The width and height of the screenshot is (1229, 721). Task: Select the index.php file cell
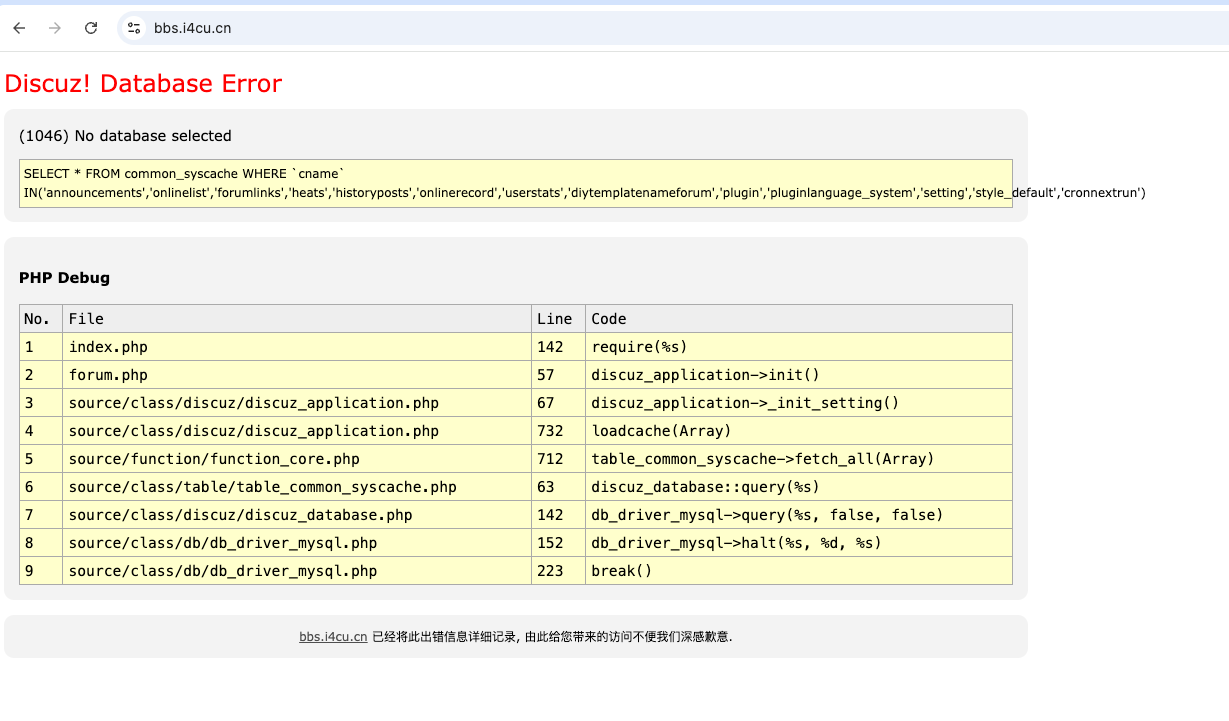click(297, 347)
